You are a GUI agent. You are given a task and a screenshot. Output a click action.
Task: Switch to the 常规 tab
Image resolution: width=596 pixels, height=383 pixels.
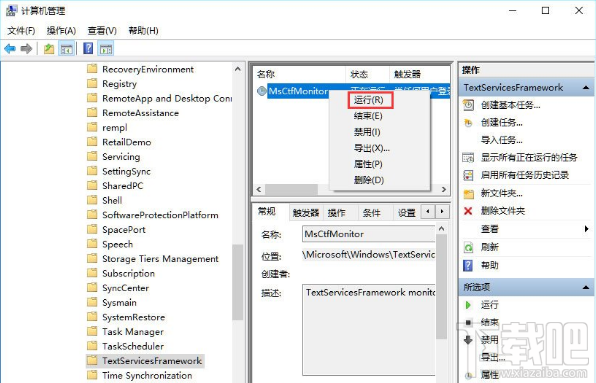click(267, 211)
